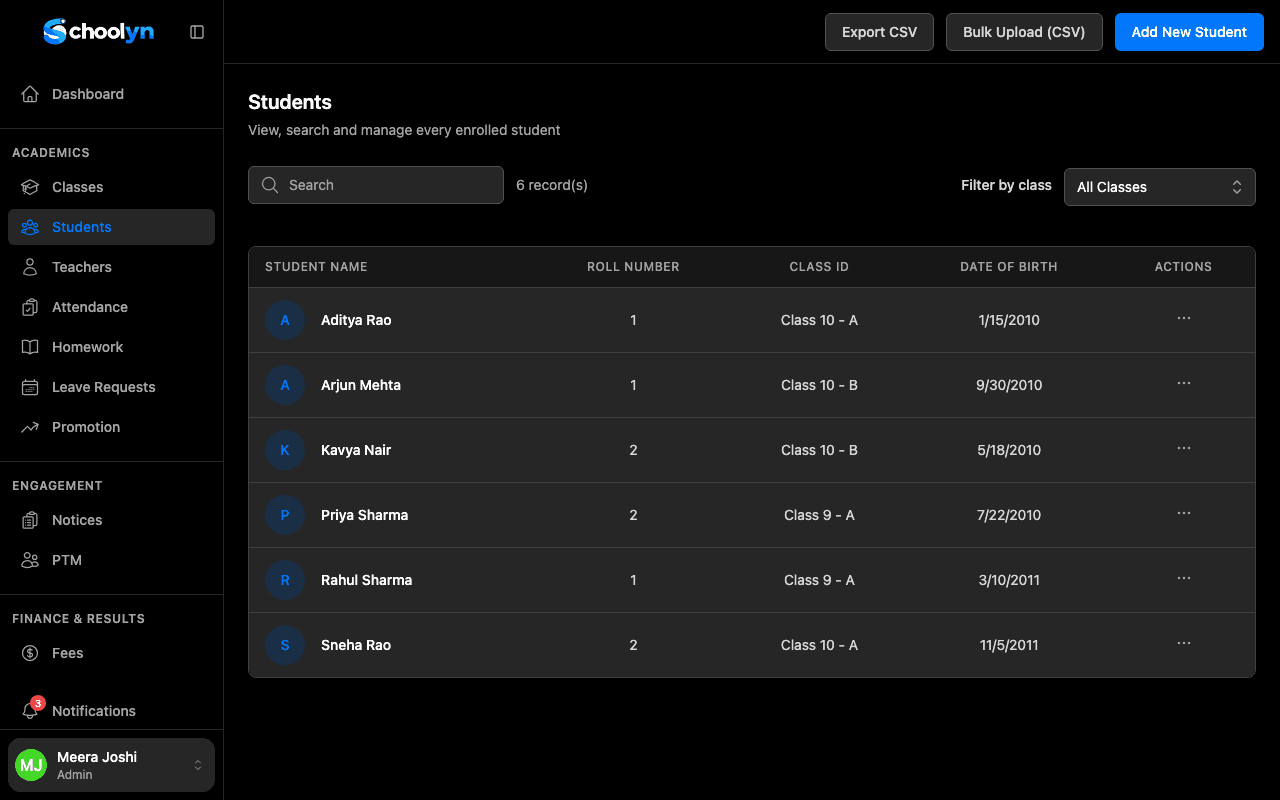Click the Date of Birth column header
This screenshot has width=1280, height=800.
tap(1009, 267)
